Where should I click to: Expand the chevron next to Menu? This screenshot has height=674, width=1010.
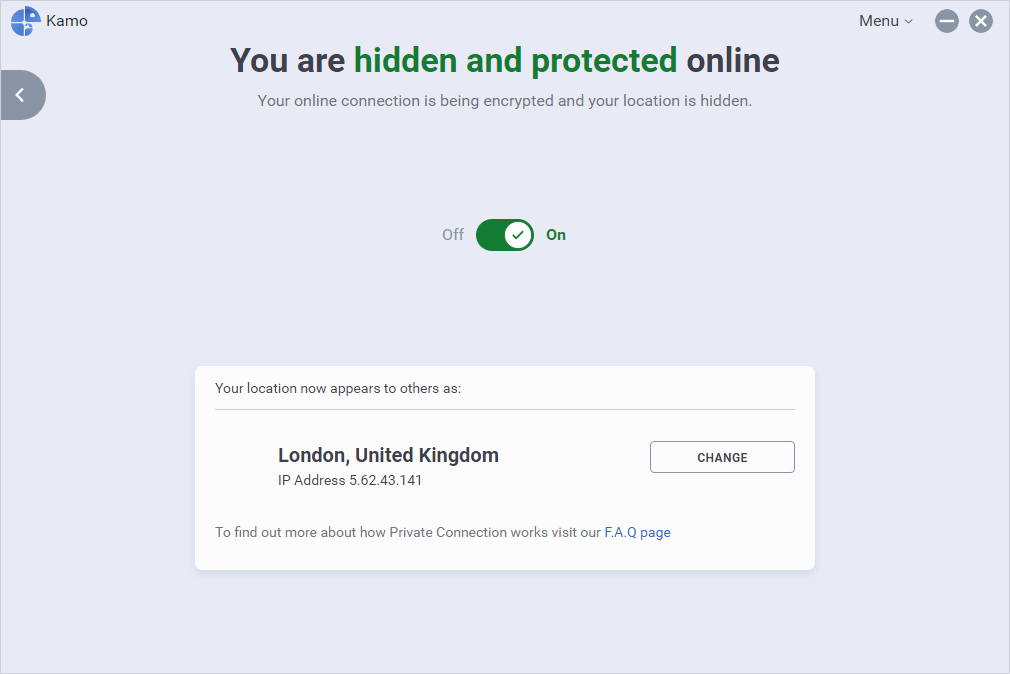(908, 22)
